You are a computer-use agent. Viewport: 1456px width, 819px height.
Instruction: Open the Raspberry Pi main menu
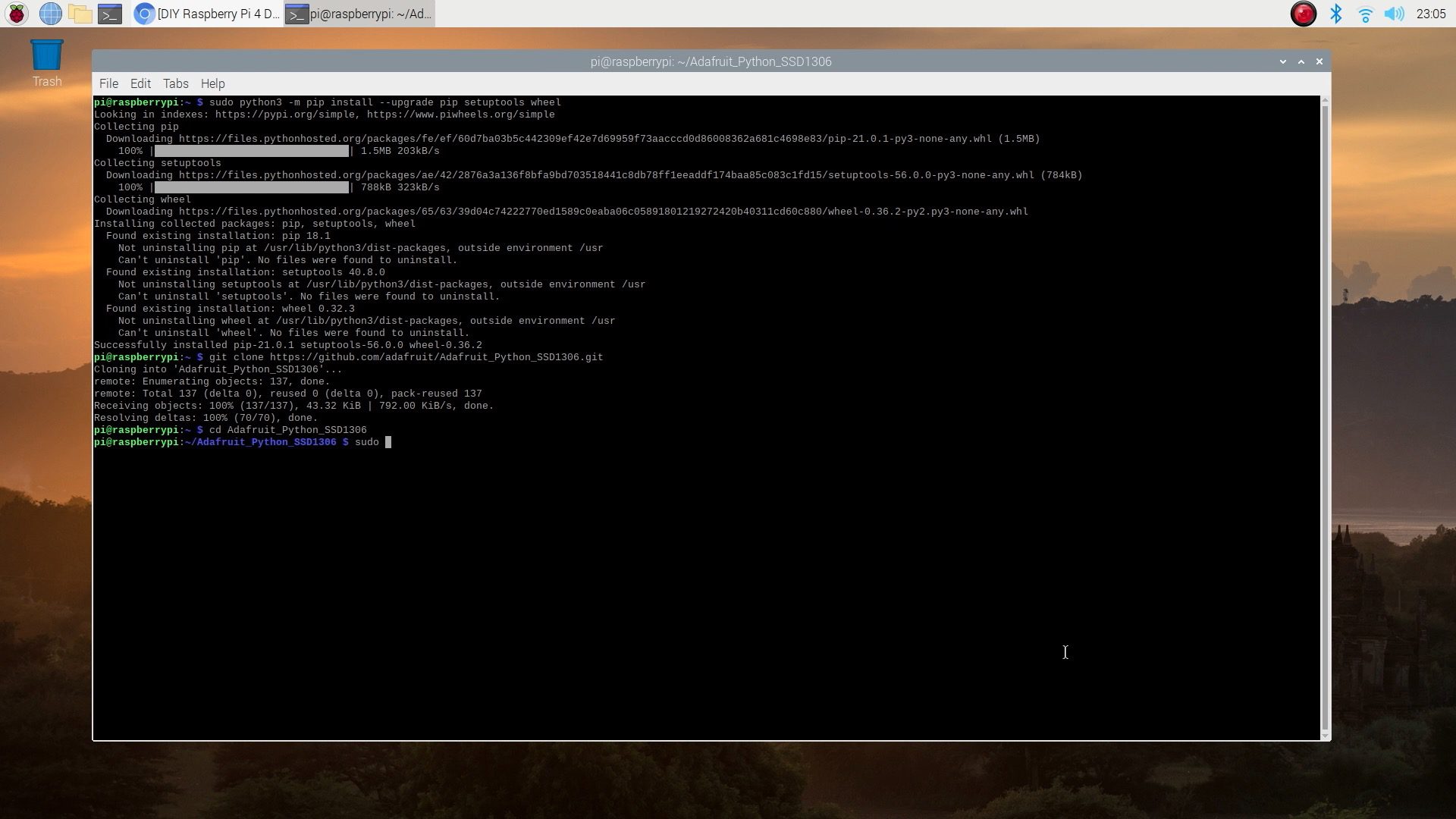tap(17, 14)
